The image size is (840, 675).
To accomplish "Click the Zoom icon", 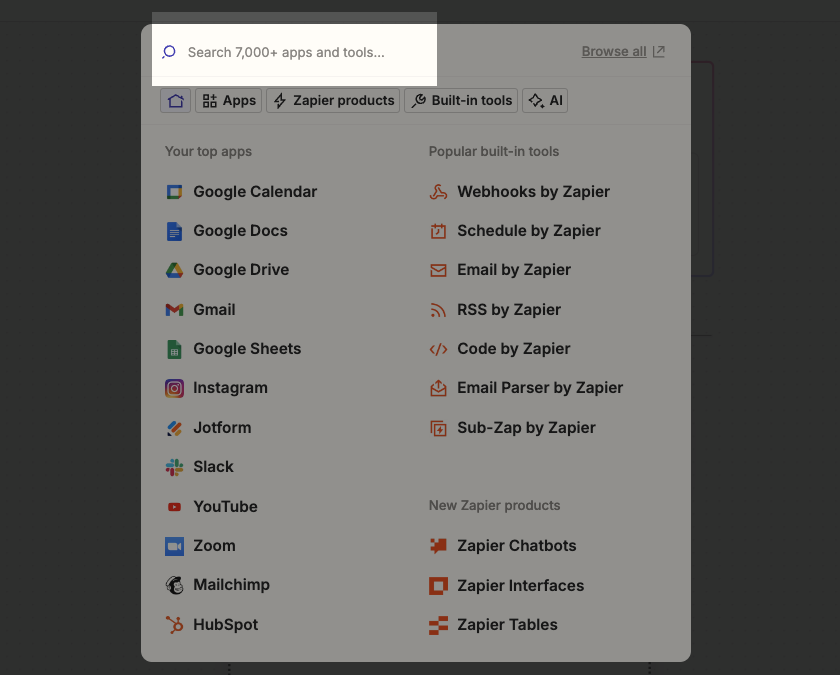I will pyautogui.click(x=174, y=546).
